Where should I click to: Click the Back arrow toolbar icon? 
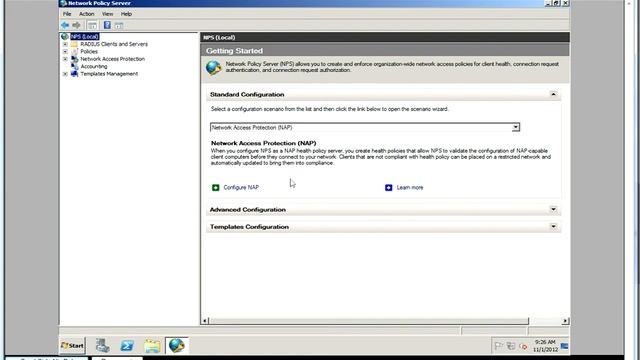pos(65,25)
